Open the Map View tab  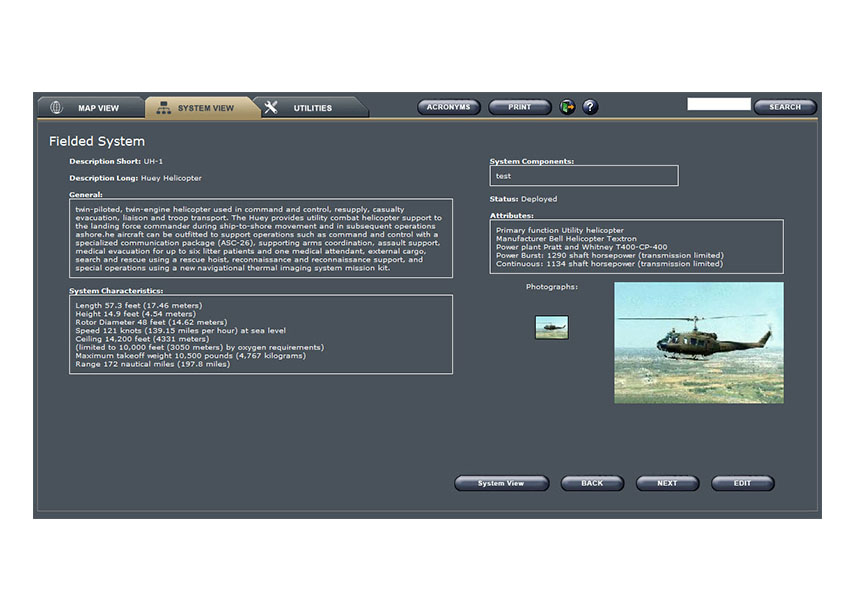point(91,107)
